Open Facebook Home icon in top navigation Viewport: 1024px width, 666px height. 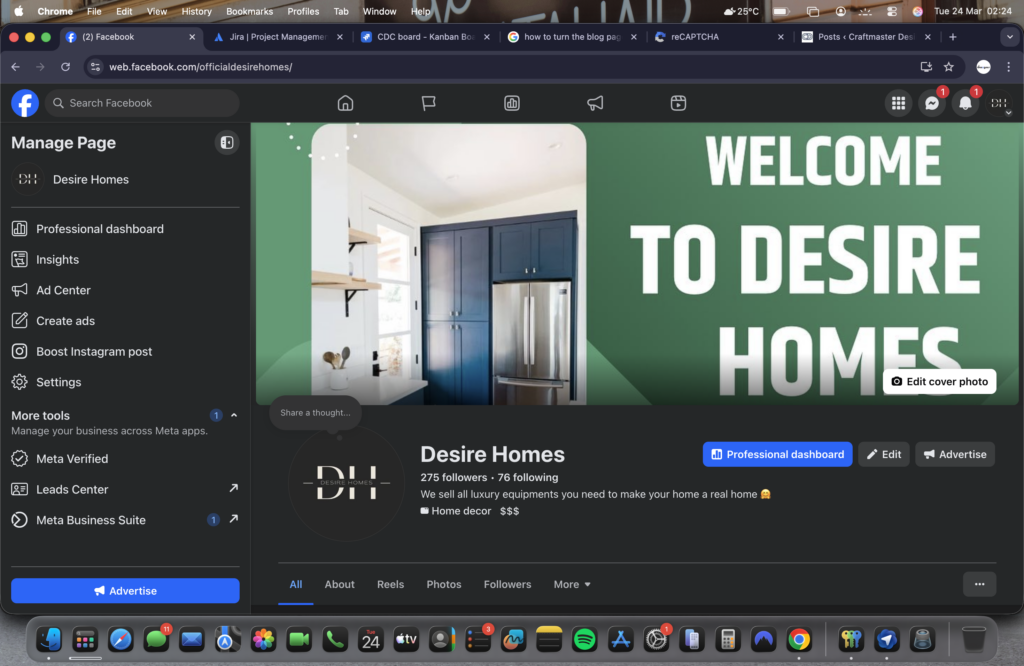tap(345, 103)
